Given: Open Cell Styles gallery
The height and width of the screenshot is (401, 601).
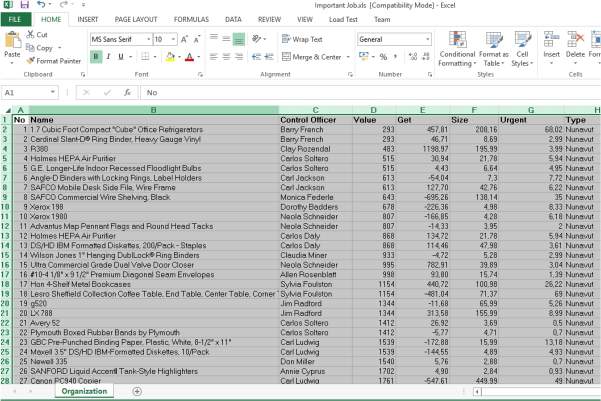Looking at the screenshot, I should pyautogui.click(x=522, y=49).
